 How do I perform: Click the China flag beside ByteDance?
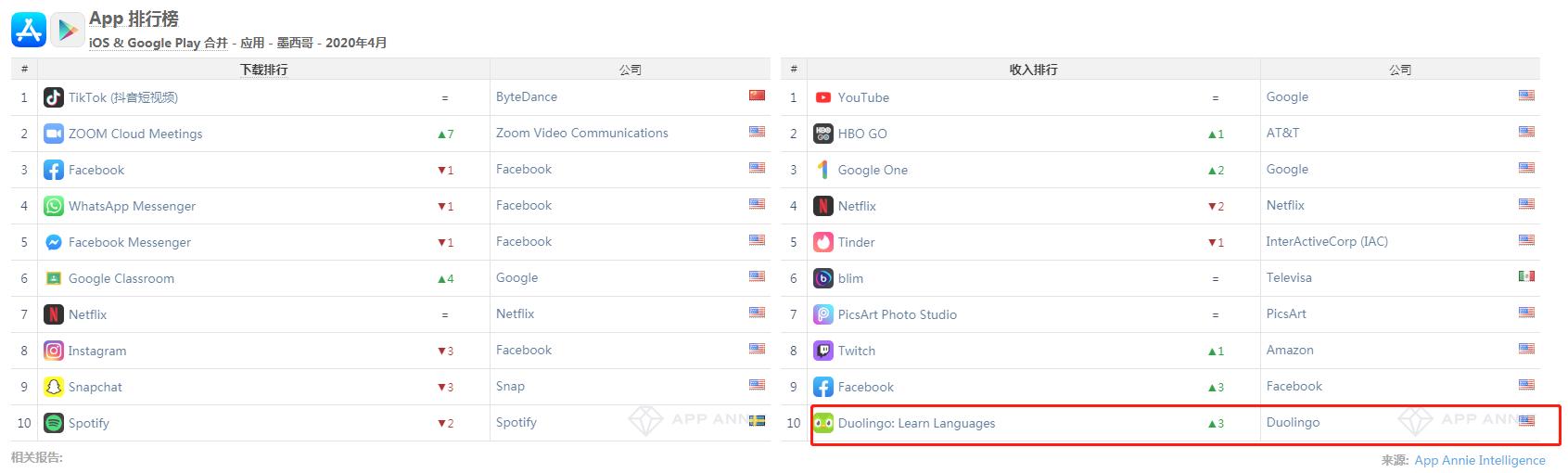(x=758, y=95)
